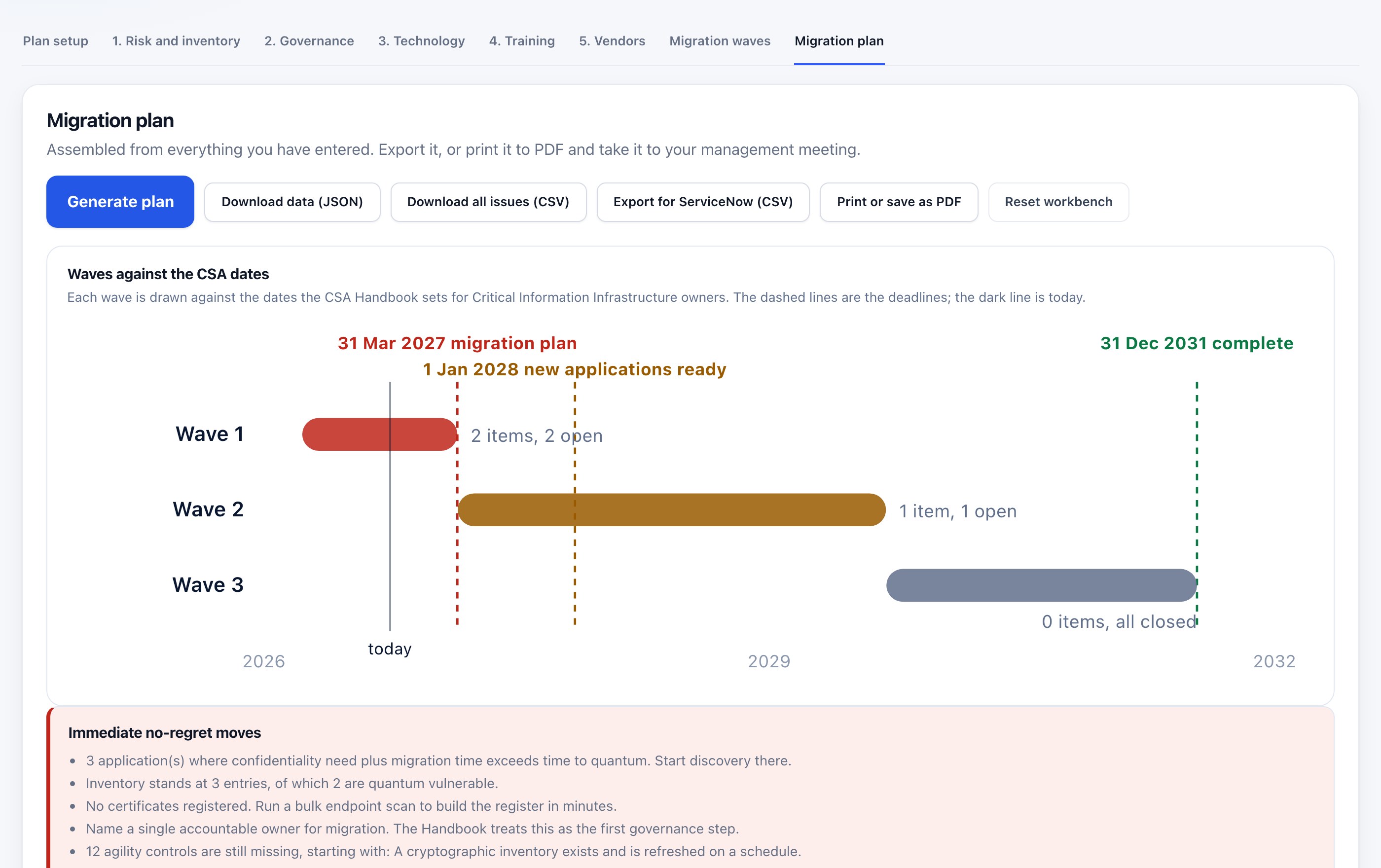Click the 2026 axis label
Screen dimensions: 1381x868
pyautogui.click(x=264, y=661)
